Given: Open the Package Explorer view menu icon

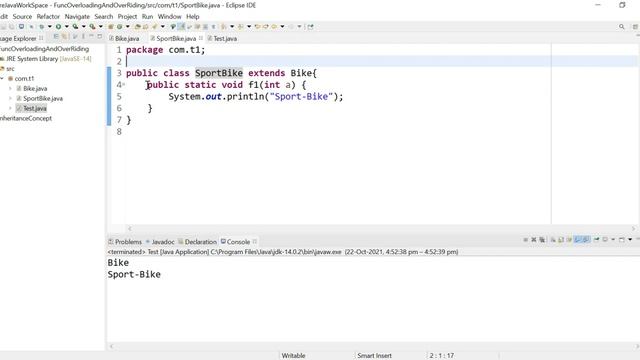Looking at the screenshot, I should [83, 37].
